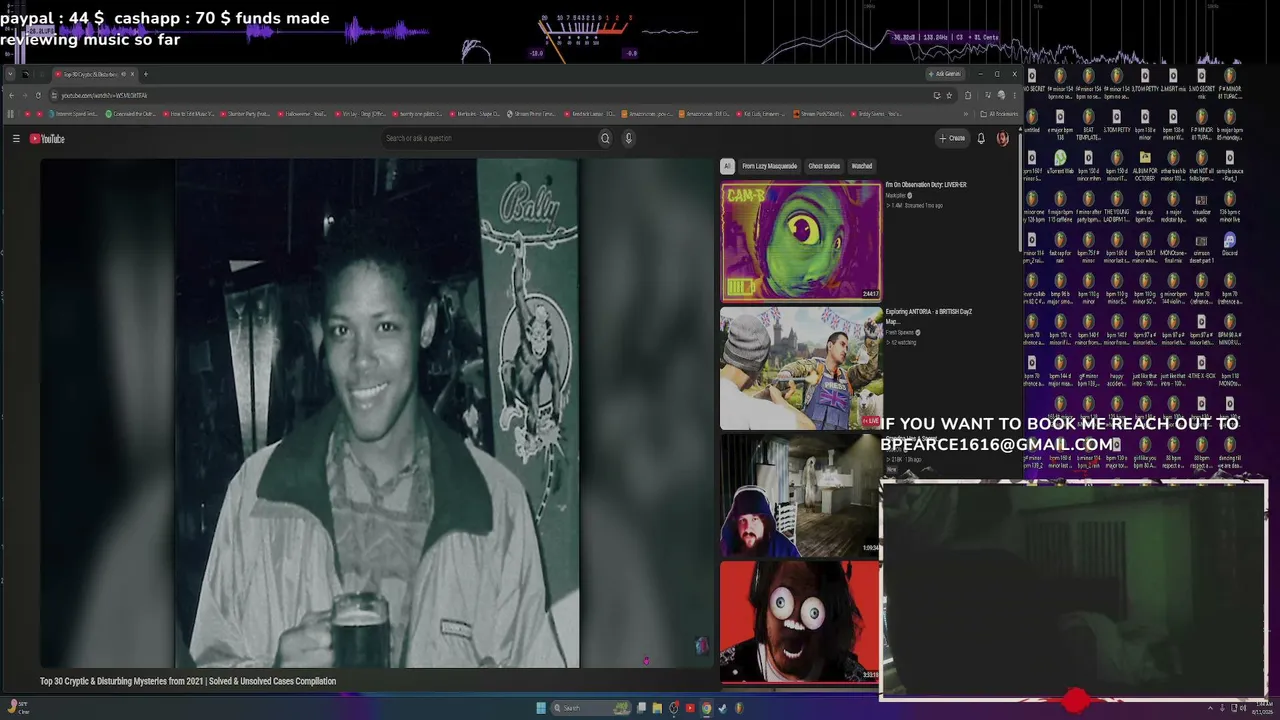Switch to Chrome in the taskbar
This screenshot has height=720, width=1280.
click(706, 708)
